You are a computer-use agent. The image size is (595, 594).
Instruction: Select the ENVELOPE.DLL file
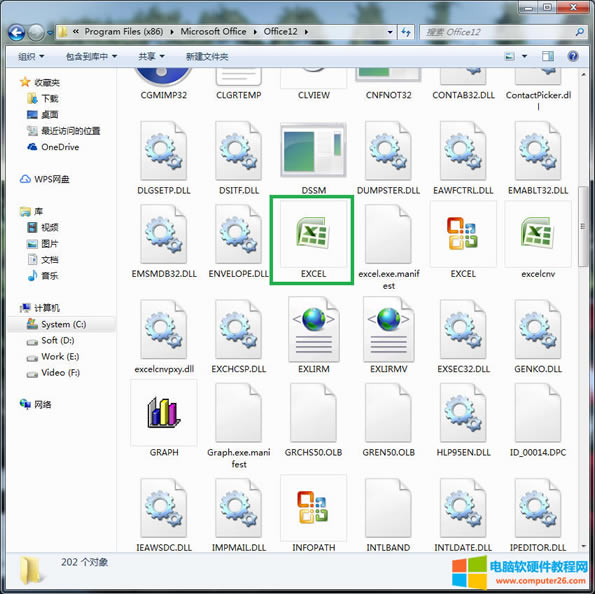239,241
